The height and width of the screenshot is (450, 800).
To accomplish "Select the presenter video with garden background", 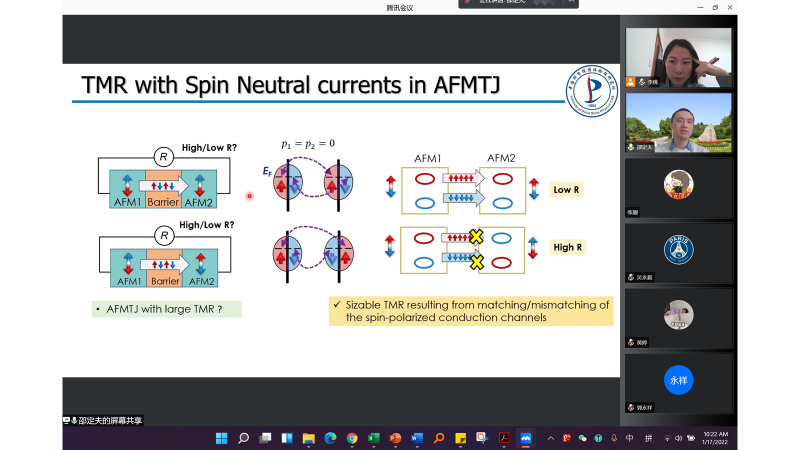I will point(679,120).
